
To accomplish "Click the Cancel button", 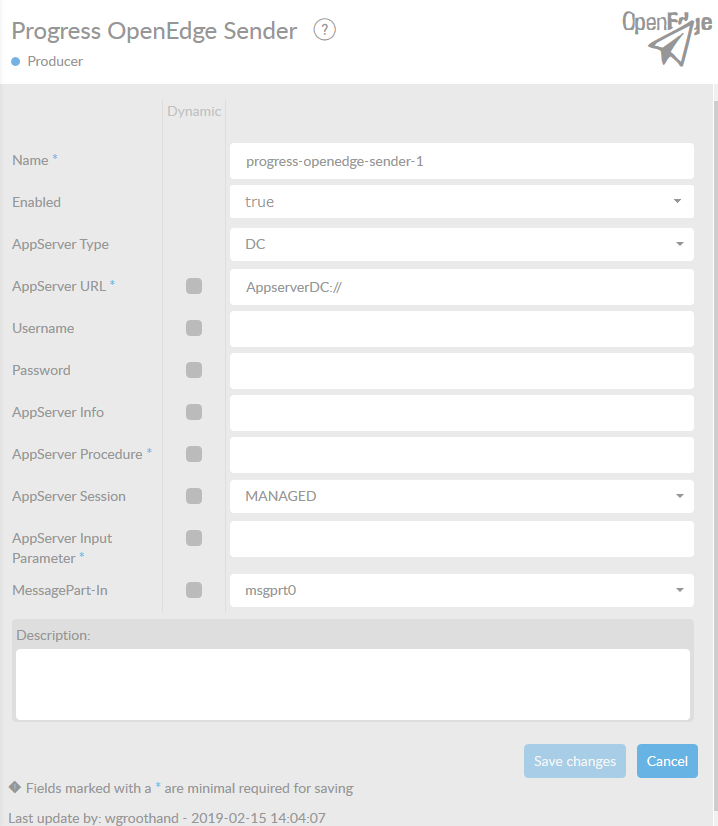I will (x=667, y=761).
